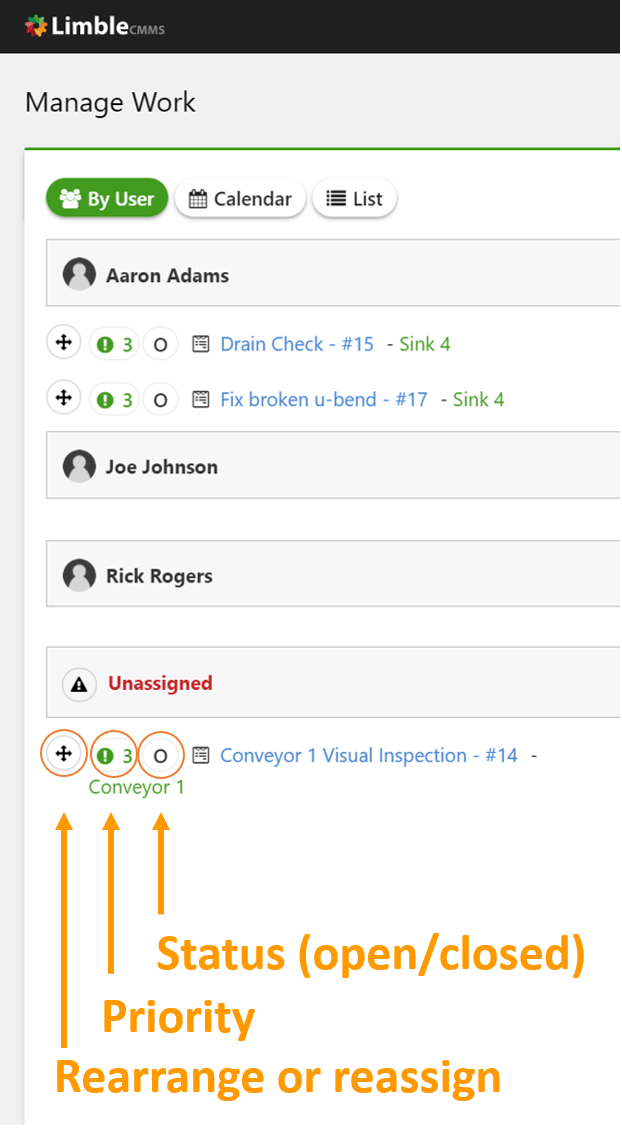
Task: Toggle open status for Fix broken u-bend
Action: pyautogui.click(x=160, y=399)
